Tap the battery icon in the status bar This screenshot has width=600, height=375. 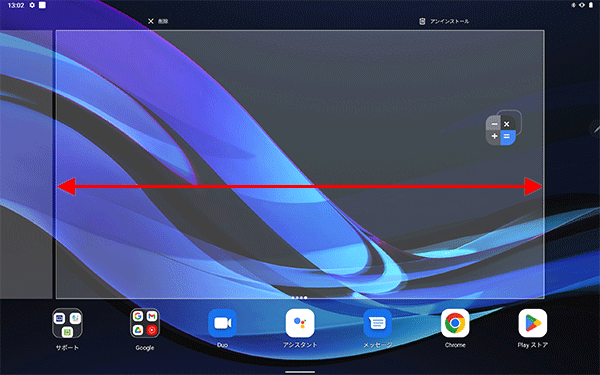tap(591, 5)
